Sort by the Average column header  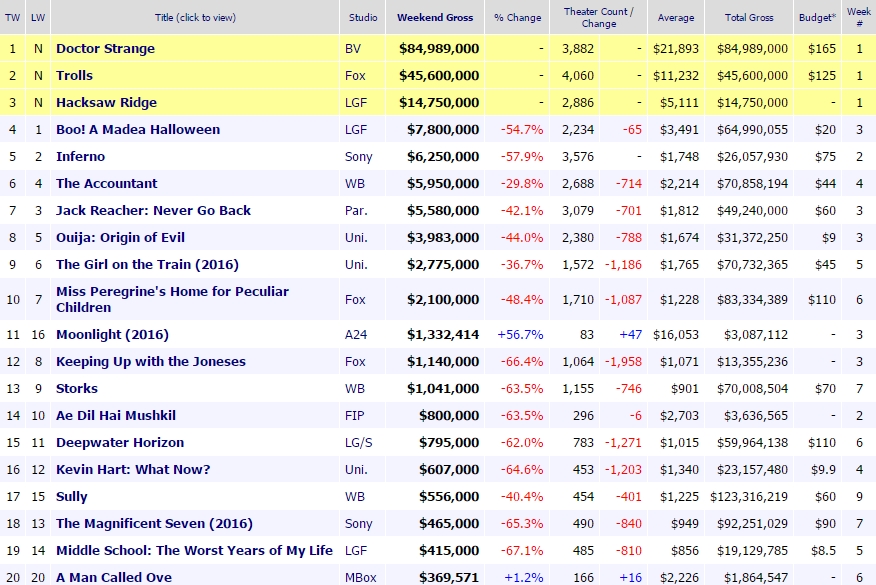676,17
